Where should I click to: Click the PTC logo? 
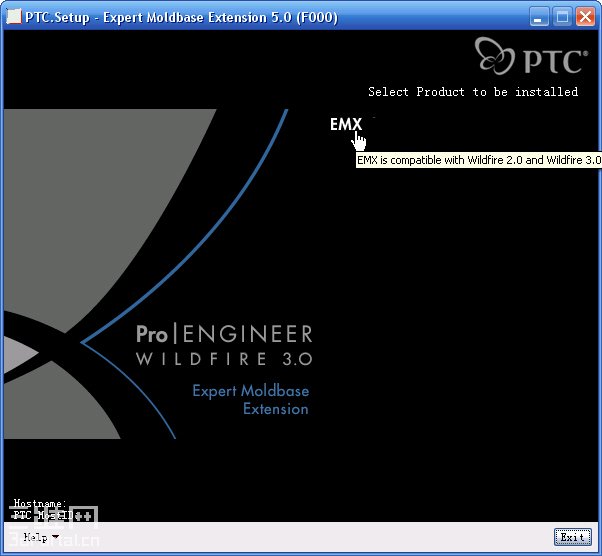[x=531, y=56]
